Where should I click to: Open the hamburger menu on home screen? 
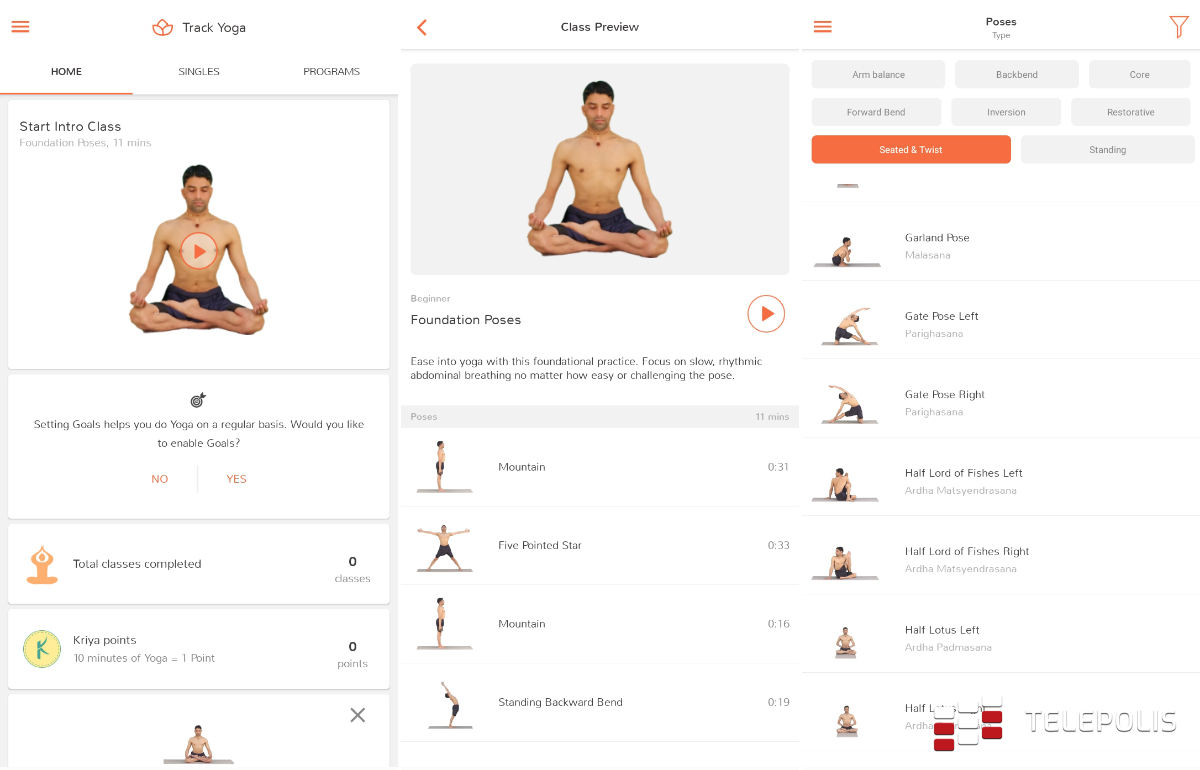pos(20,27)
